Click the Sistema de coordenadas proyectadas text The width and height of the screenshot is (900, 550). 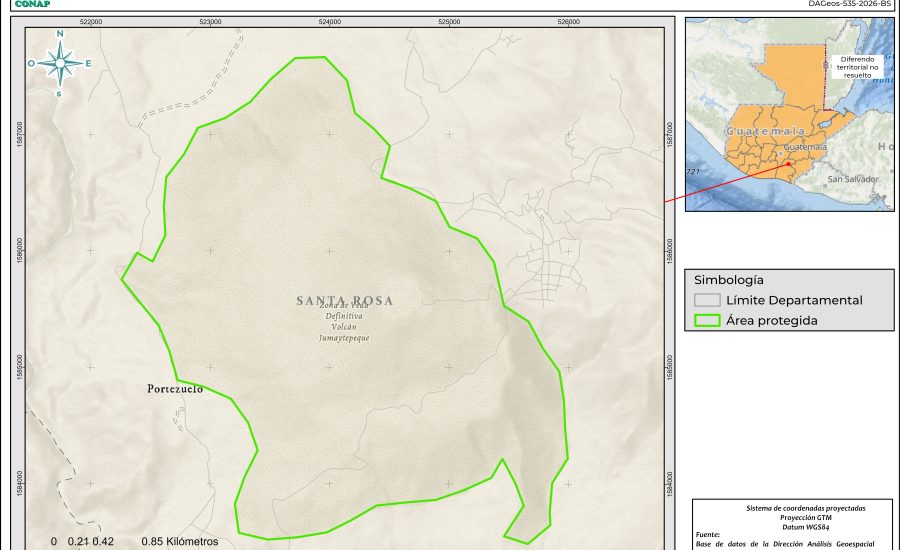pos(793,508)
